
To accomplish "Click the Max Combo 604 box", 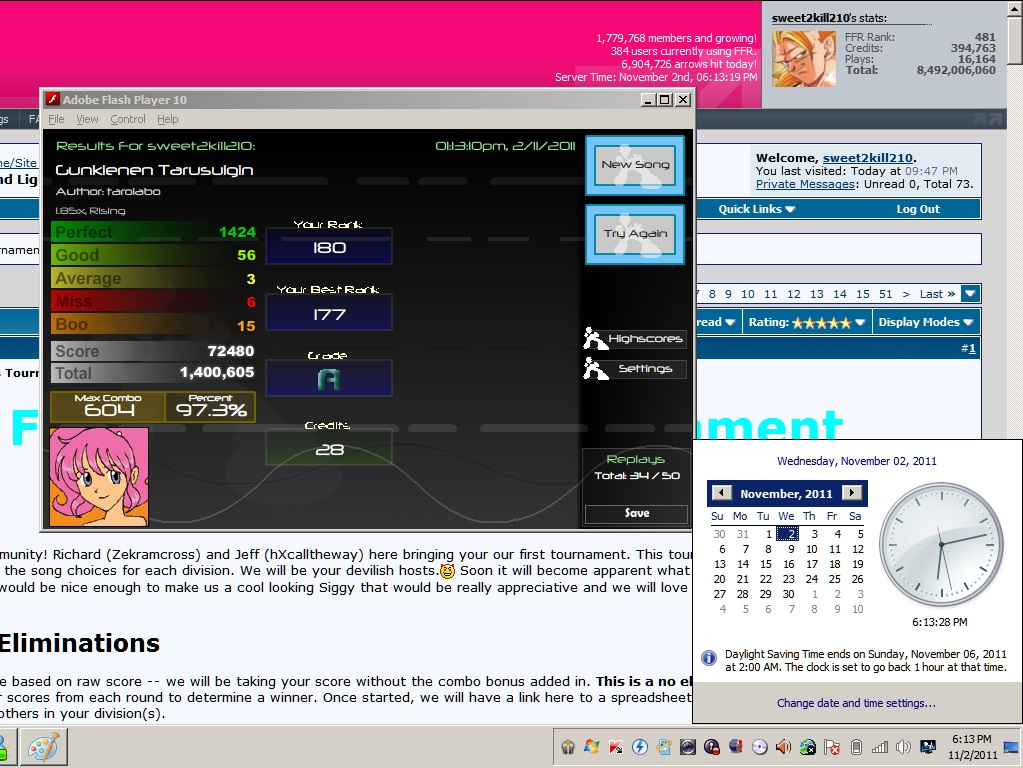I will point(108,407).
